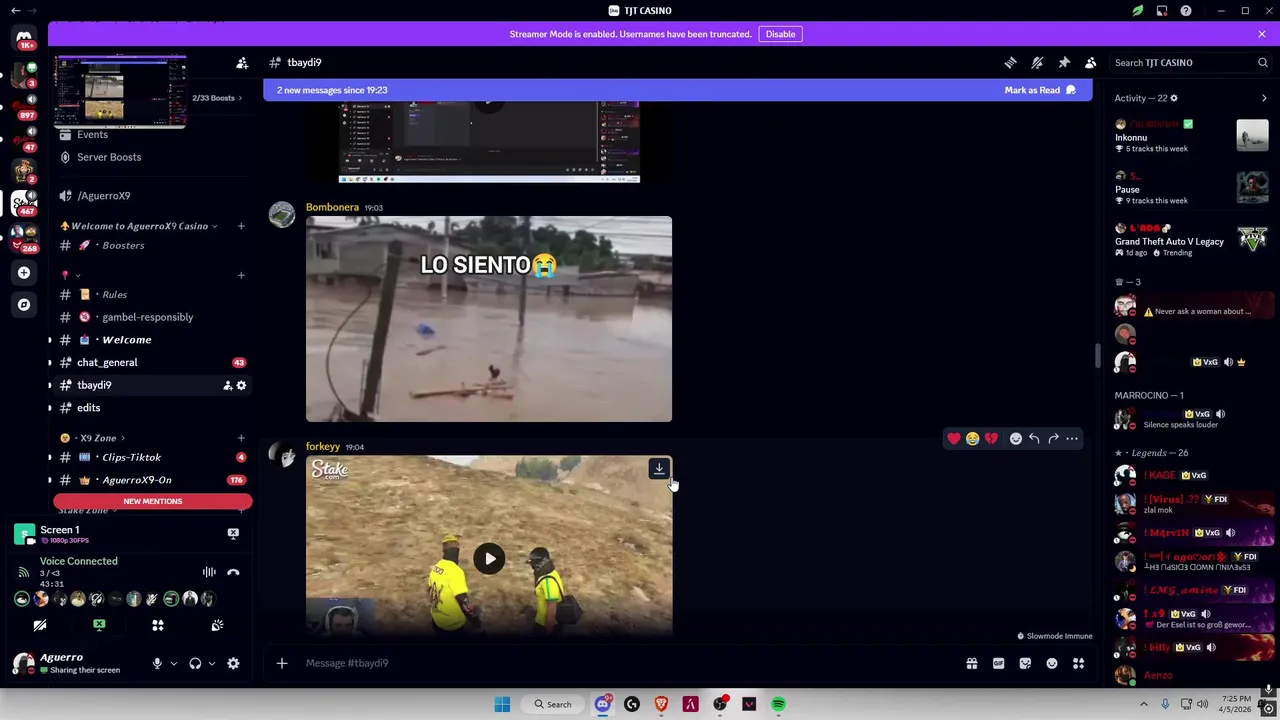Open the add reaction picker on message
This screenshot has height=720, width=1280.
pos(1016,439)
